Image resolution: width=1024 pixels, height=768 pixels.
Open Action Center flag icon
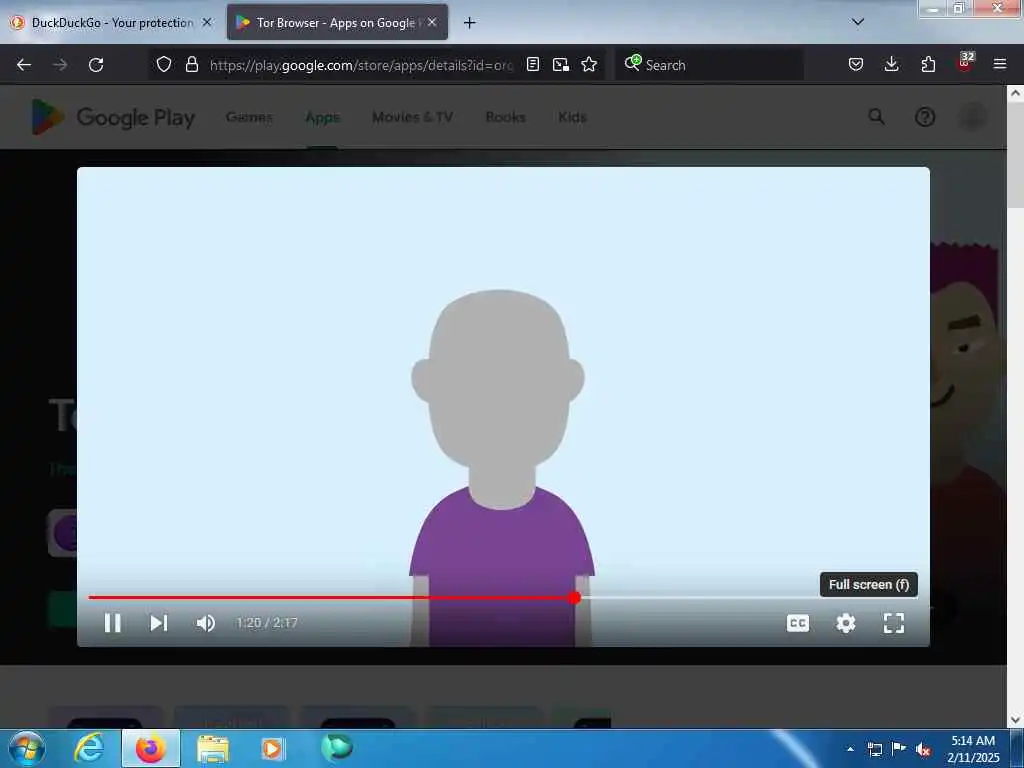pyautogui.click(x=899, y=748)
